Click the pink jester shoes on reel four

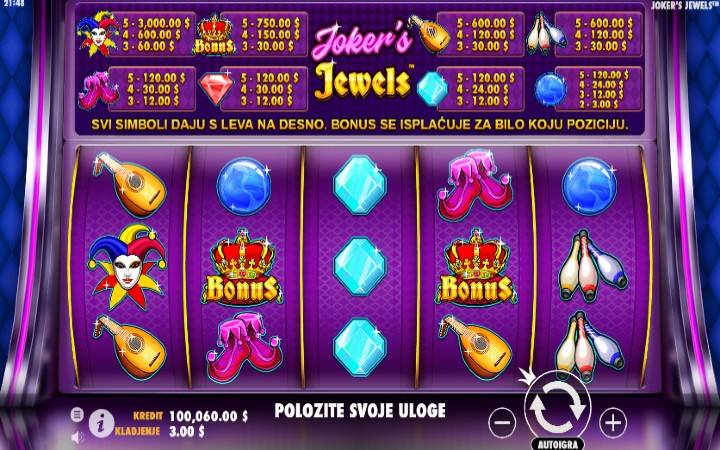pos(475,185)
